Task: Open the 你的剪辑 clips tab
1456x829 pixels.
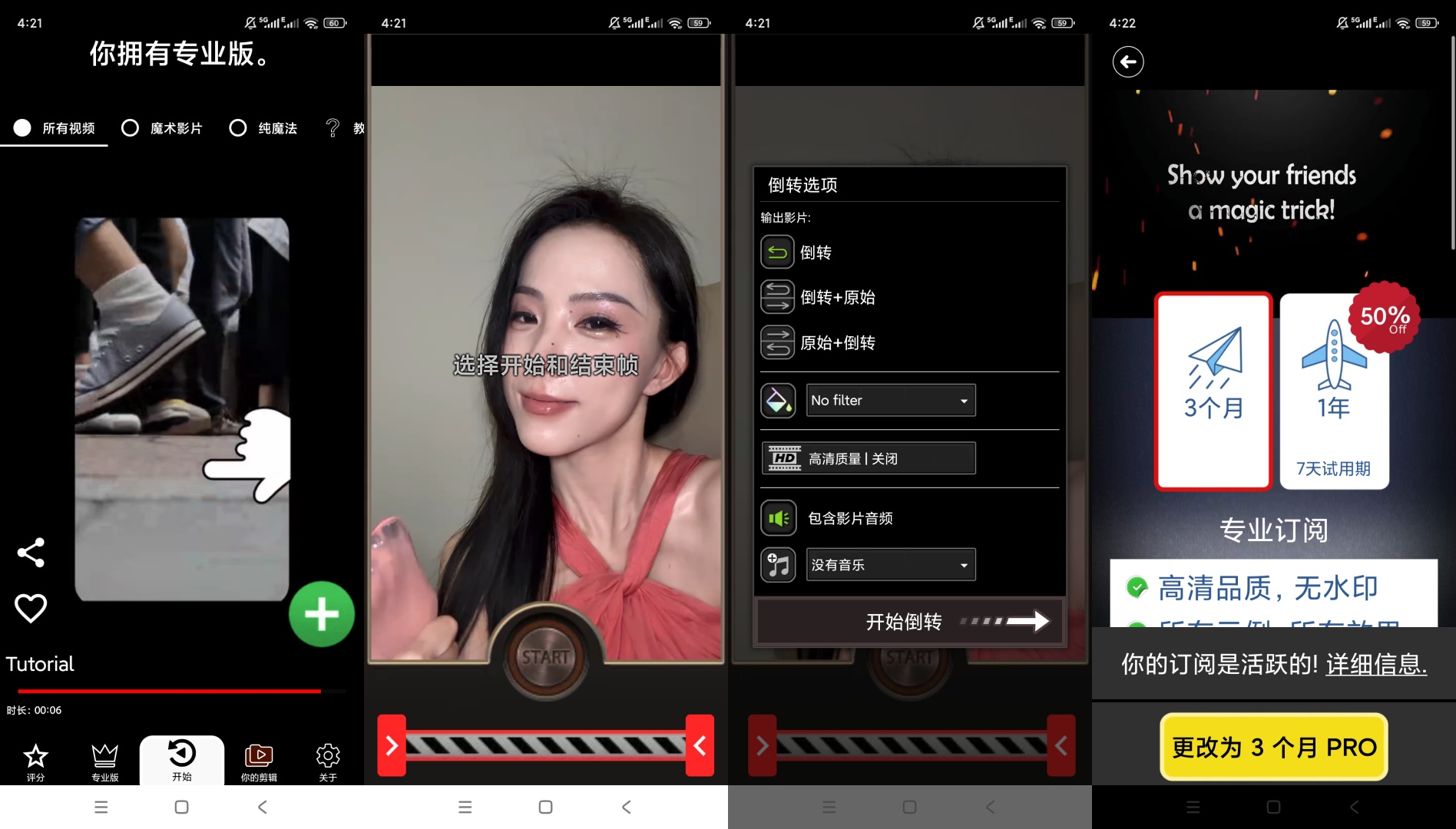Action: (259, 761)
